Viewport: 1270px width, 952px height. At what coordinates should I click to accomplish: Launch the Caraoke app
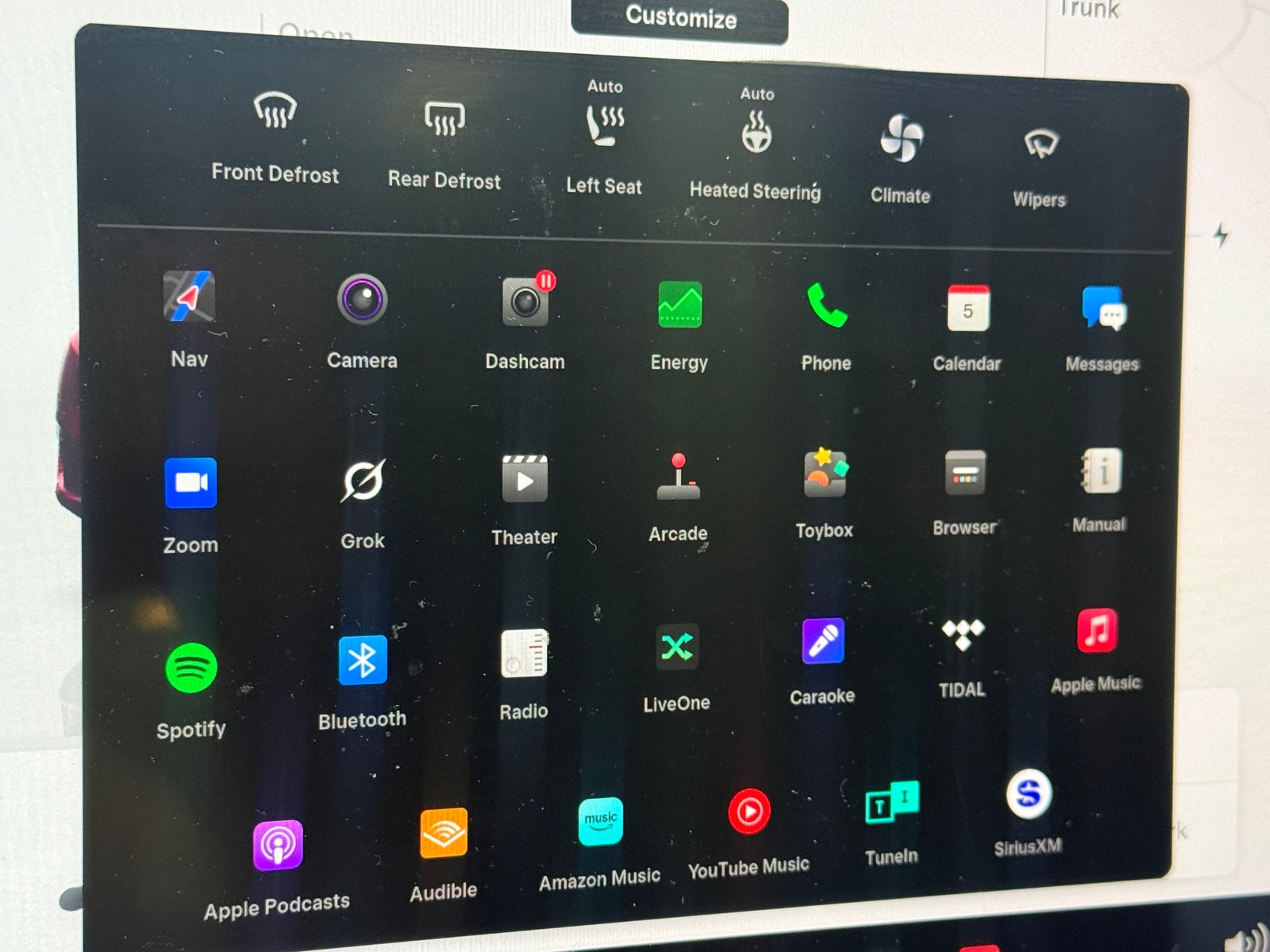[x=823, y=640]
